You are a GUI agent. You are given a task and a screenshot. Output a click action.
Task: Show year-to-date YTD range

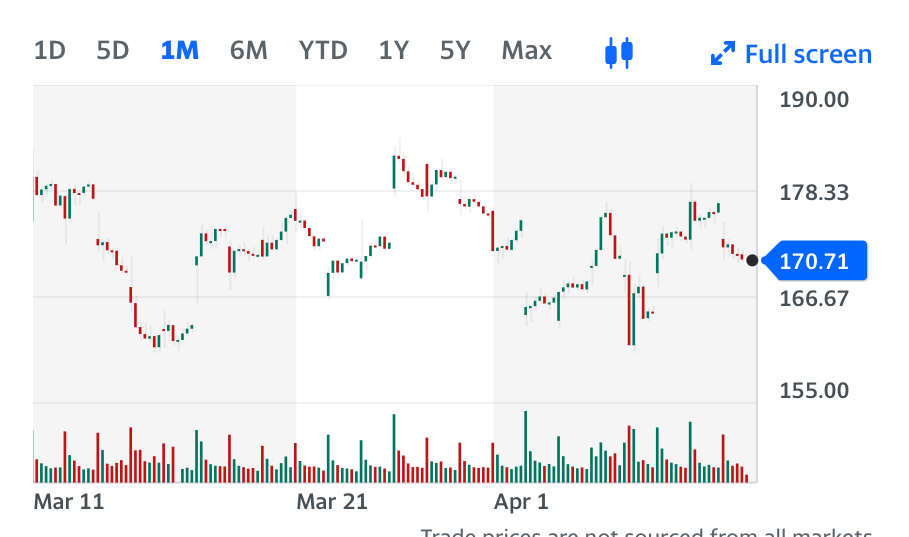tap(323, 50)
